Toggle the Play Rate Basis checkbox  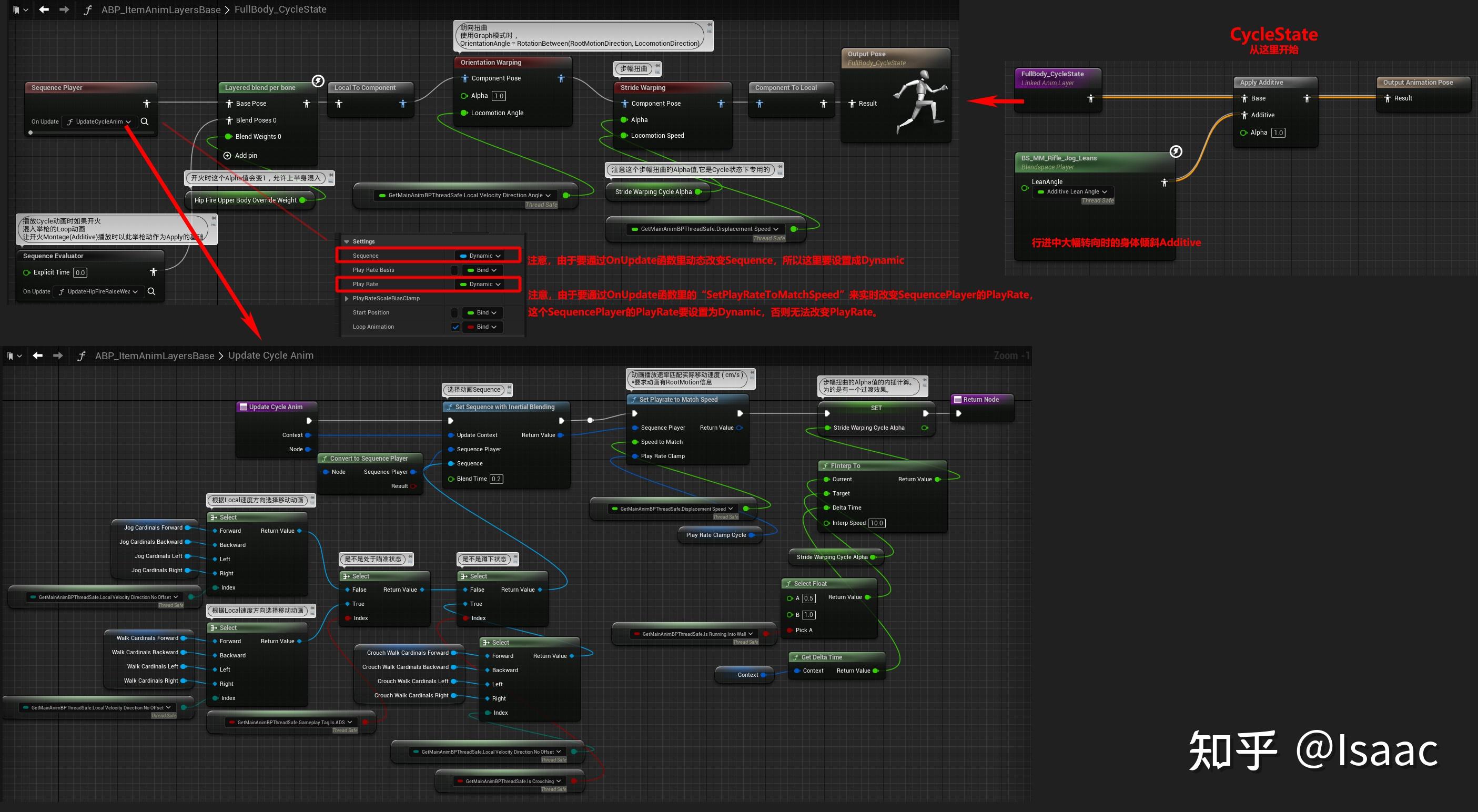[455, 270]
